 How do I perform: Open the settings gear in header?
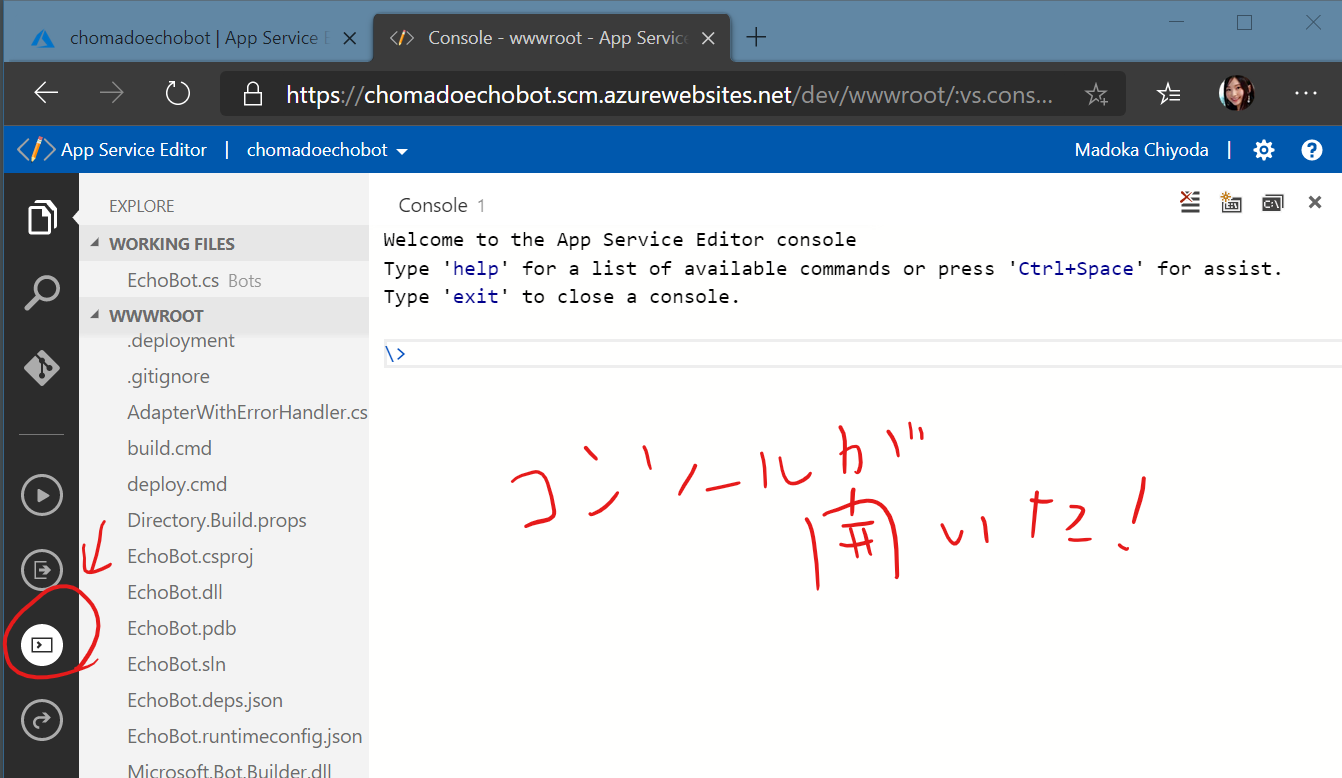coord(1264,150)
